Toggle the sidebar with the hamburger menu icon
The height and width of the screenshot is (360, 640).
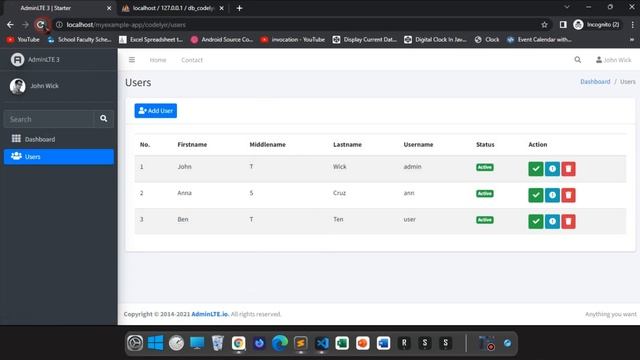pyautogui.click(x=132, y=60)
